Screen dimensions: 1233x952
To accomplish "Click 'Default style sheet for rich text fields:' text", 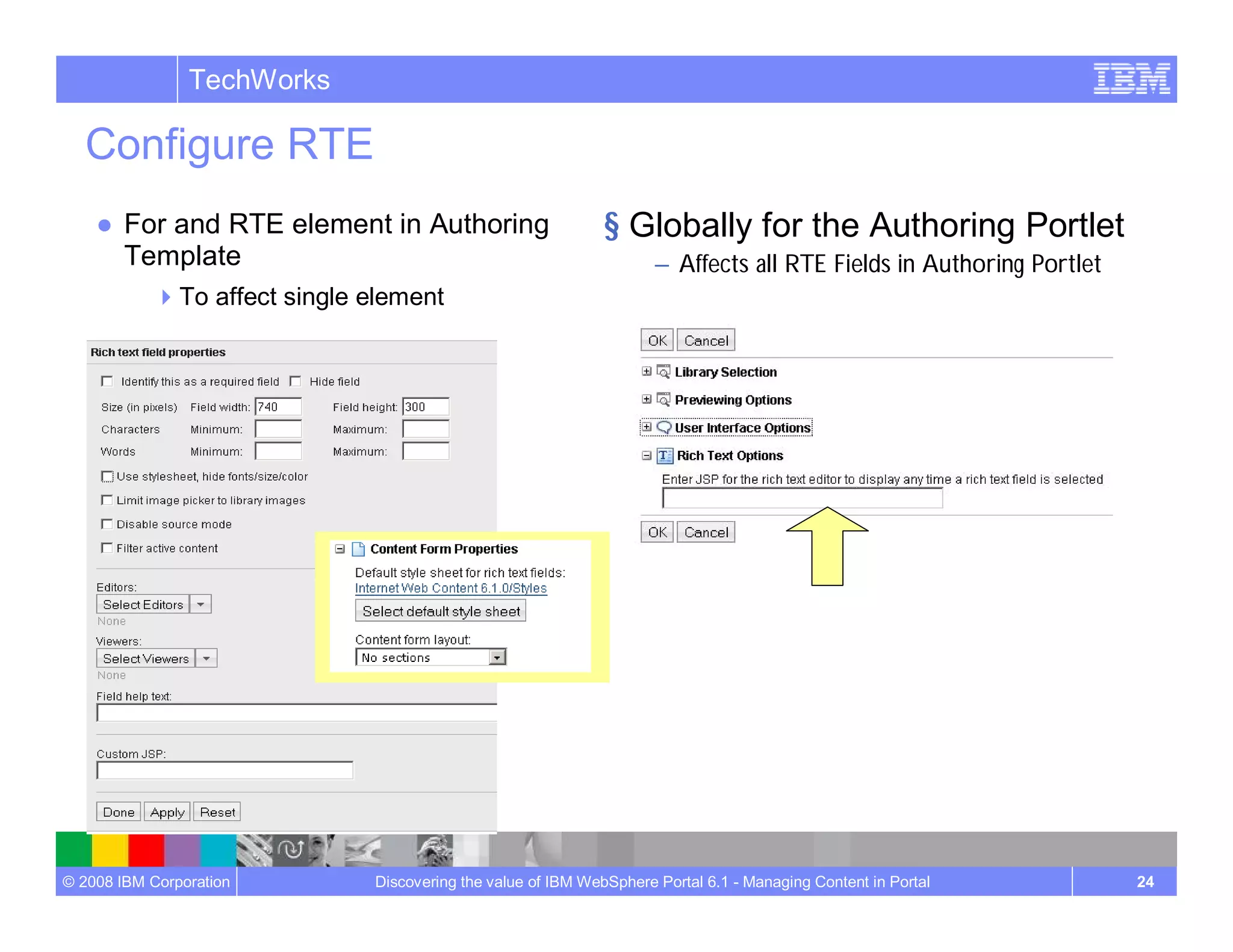I will tap(460, 573).
